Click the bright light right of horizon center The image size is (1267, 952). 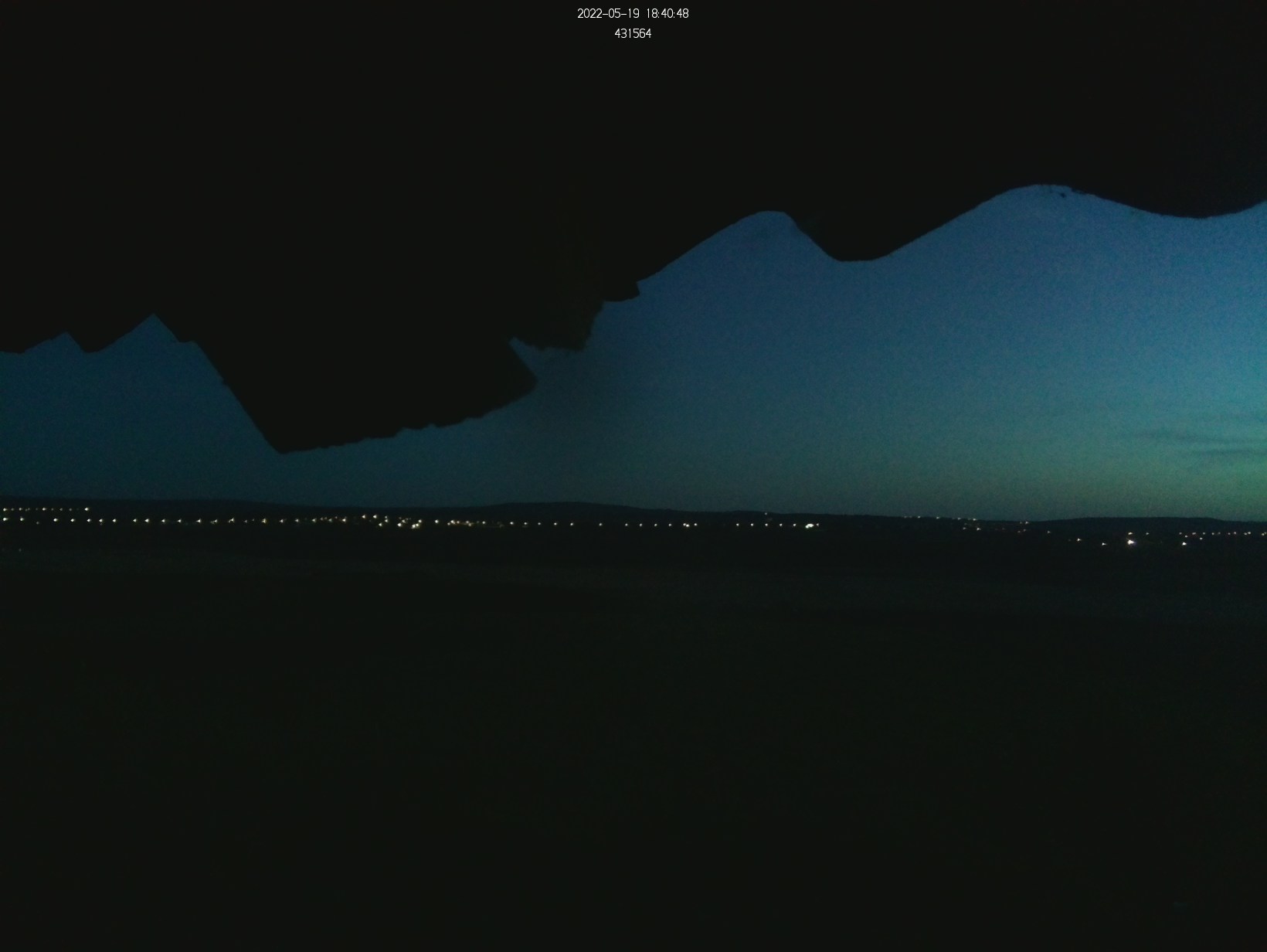point(810,525)
